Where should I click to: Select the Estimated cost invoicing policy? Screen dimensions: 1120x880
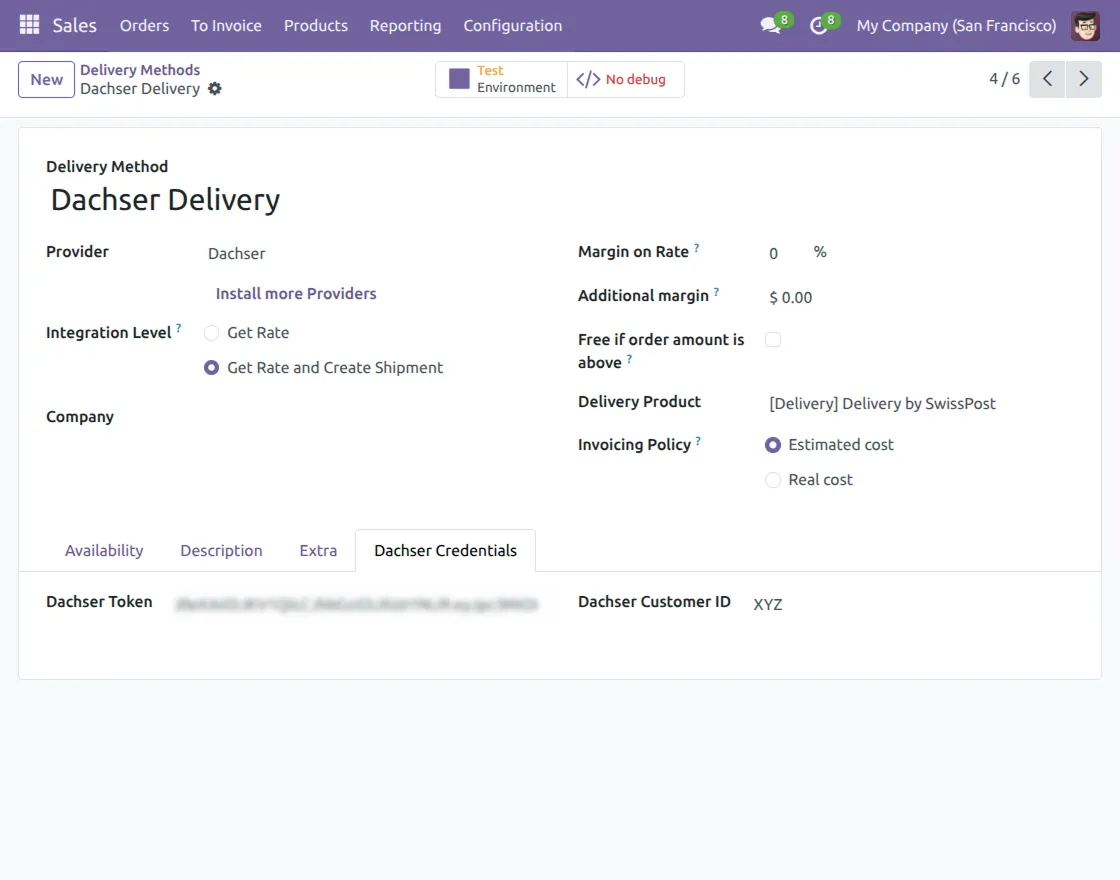[x=773, y=445]
